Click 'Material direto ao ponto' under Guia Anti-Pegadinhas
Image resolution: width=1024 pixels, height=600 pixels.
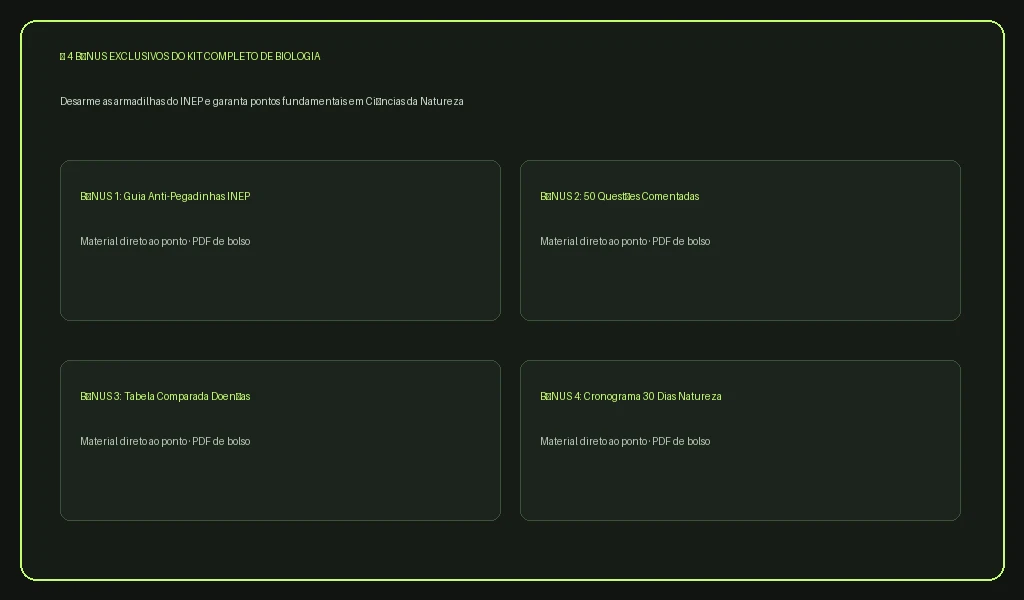[x=134, y=242]
